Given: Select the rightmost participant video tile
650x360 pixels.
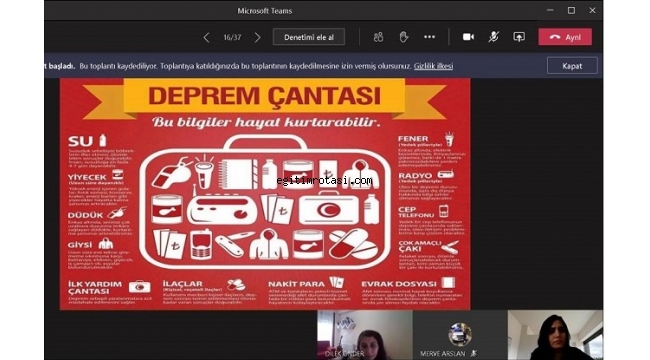Looking at the screenshot, I should click(x=555, y=335).
